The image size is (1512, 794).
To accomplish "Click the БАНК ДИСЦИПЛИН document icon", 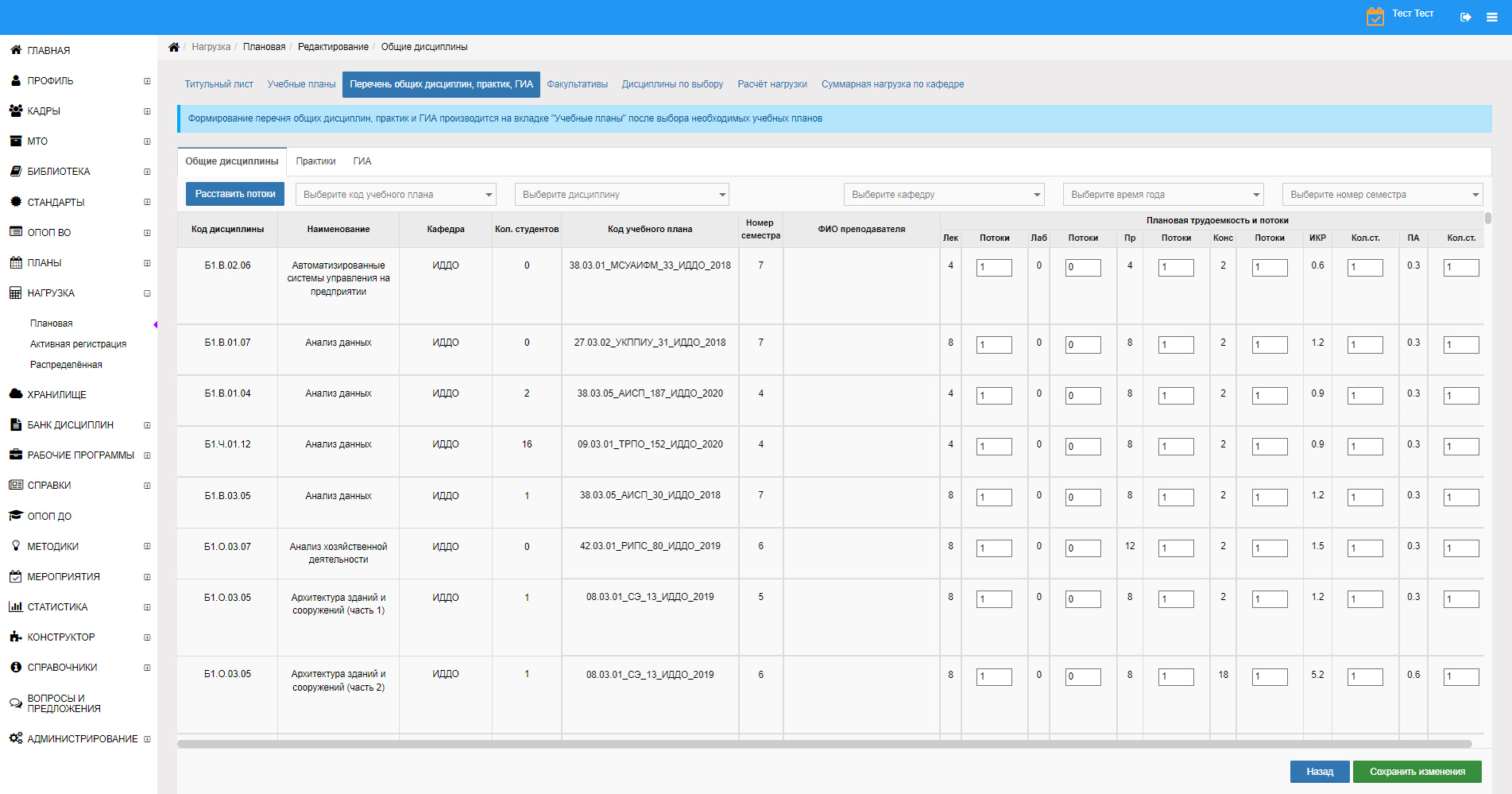I will [x=16, y=424].
